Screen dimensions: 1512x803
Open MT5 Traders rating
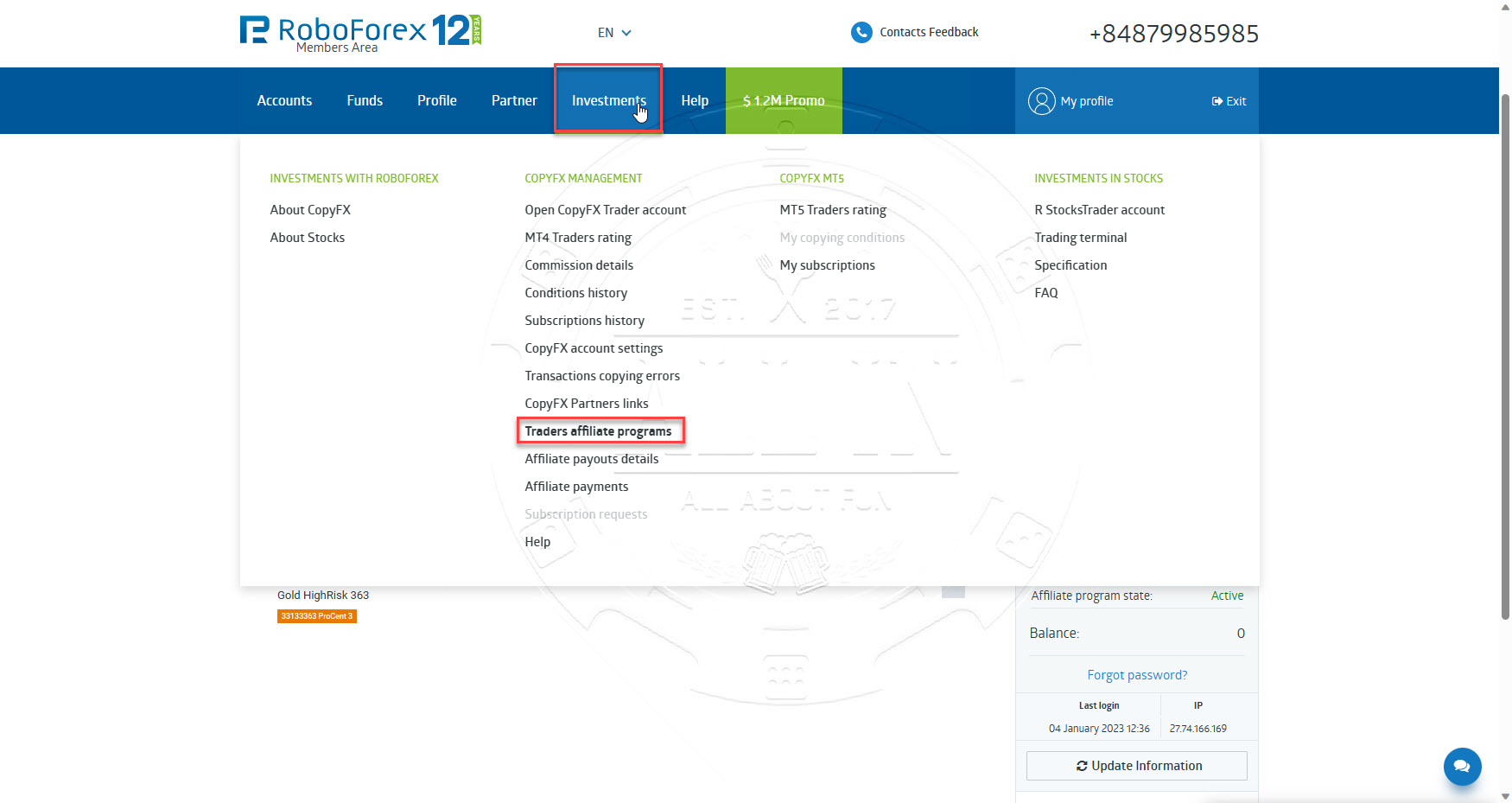coord(833,210)
